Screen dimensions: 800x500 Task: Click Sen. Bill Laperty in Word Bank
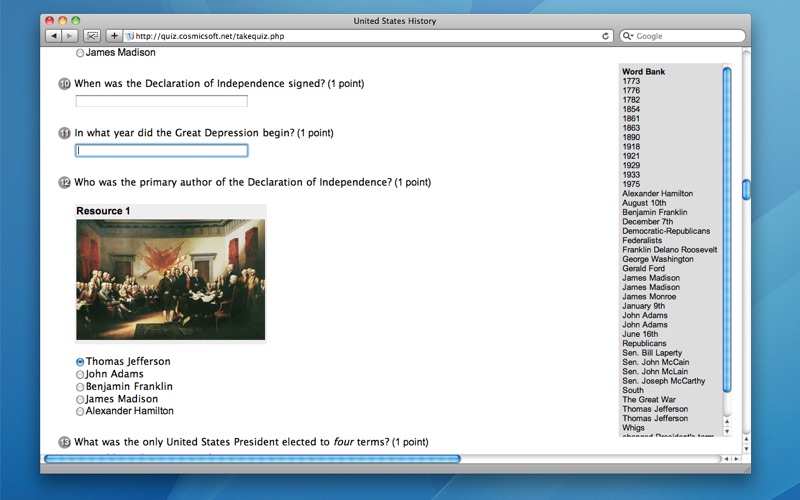pos(652,353)
